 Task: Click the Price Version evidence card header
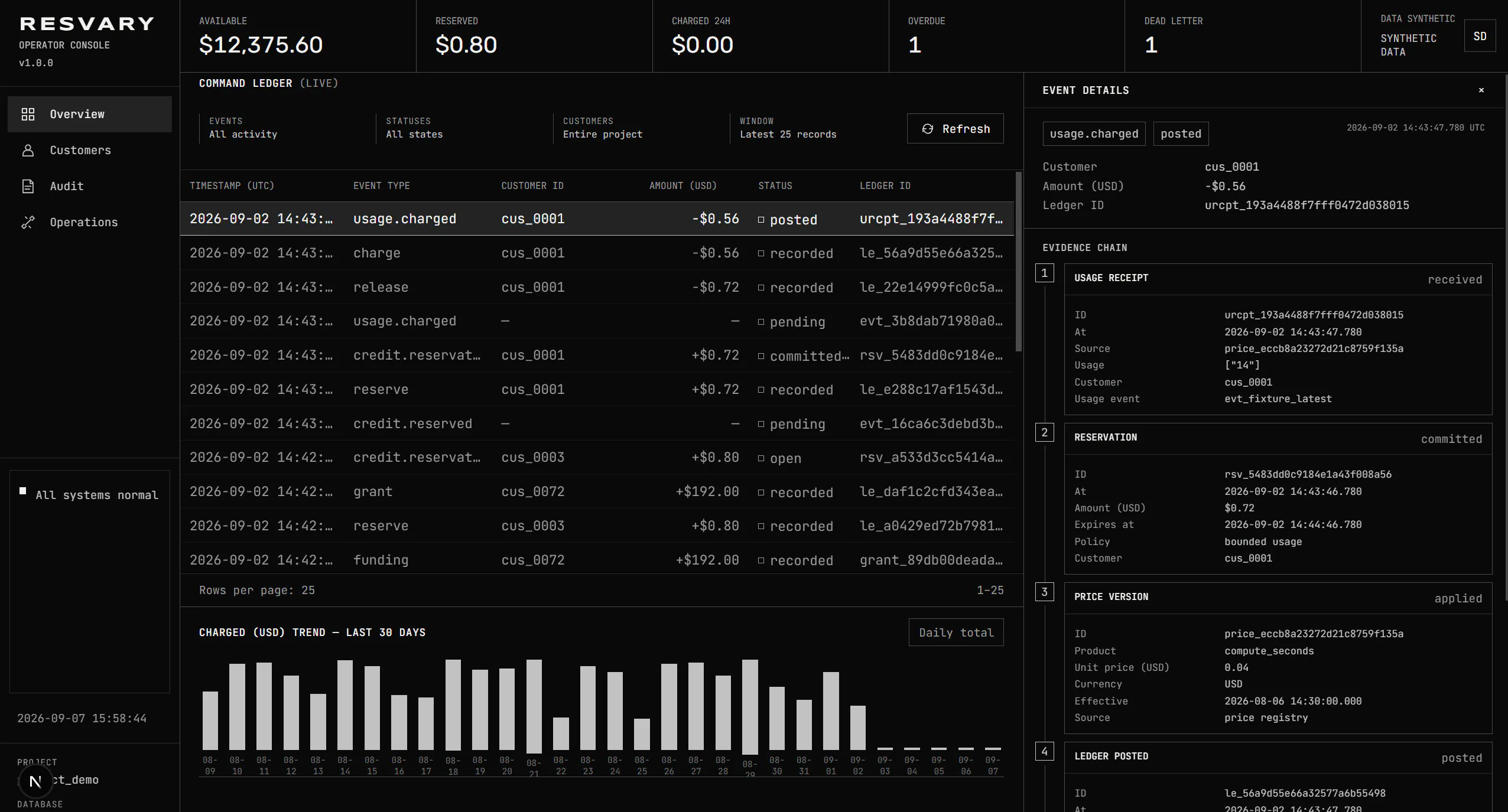tap(1278, 598)
